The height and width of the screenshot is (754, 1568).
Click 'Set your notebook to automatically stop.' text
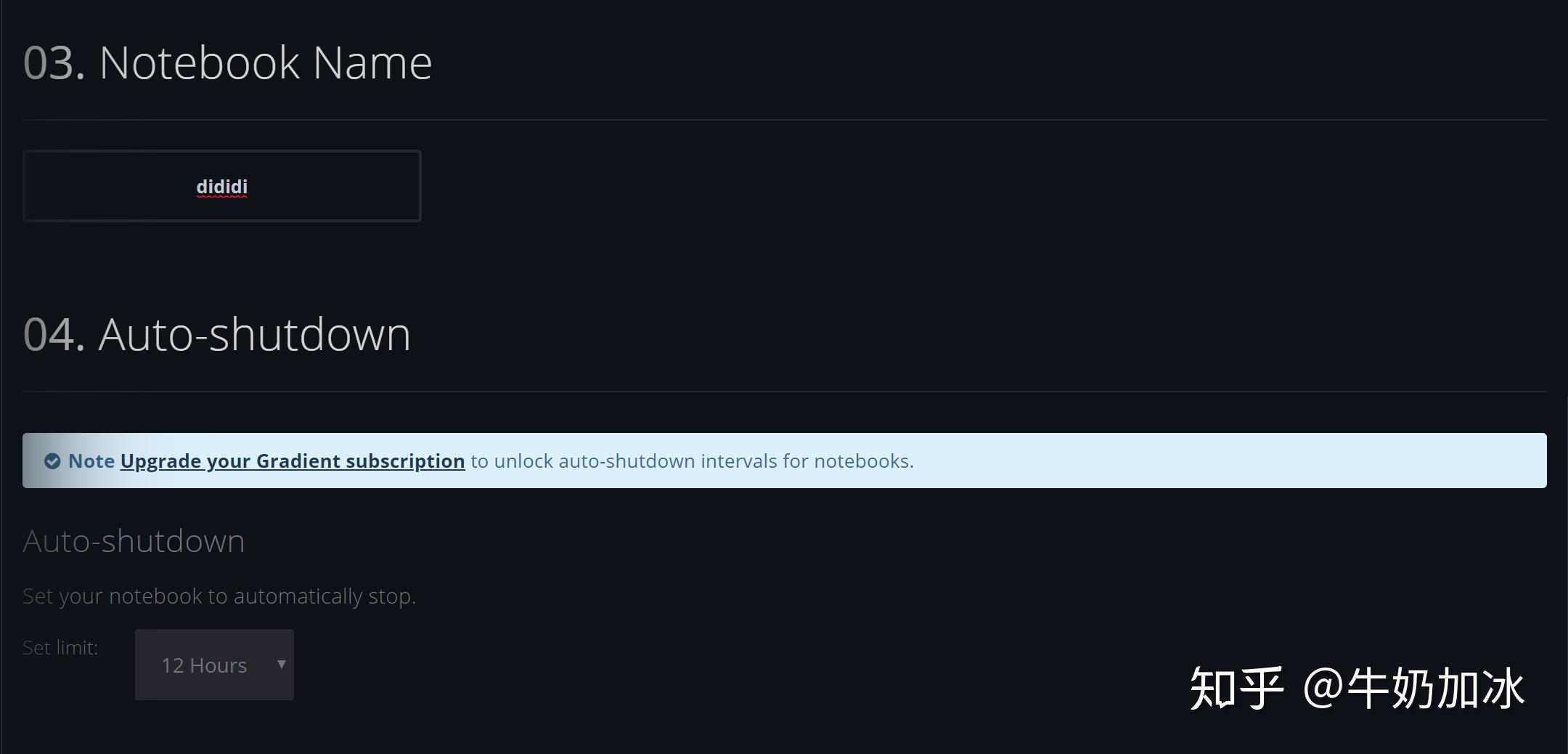click(219, 596)
